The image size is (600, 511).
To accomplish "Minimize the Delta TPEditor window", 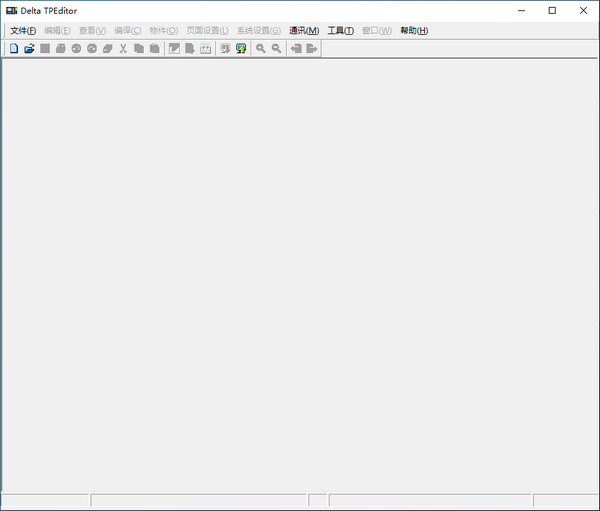I will point(522,11).
